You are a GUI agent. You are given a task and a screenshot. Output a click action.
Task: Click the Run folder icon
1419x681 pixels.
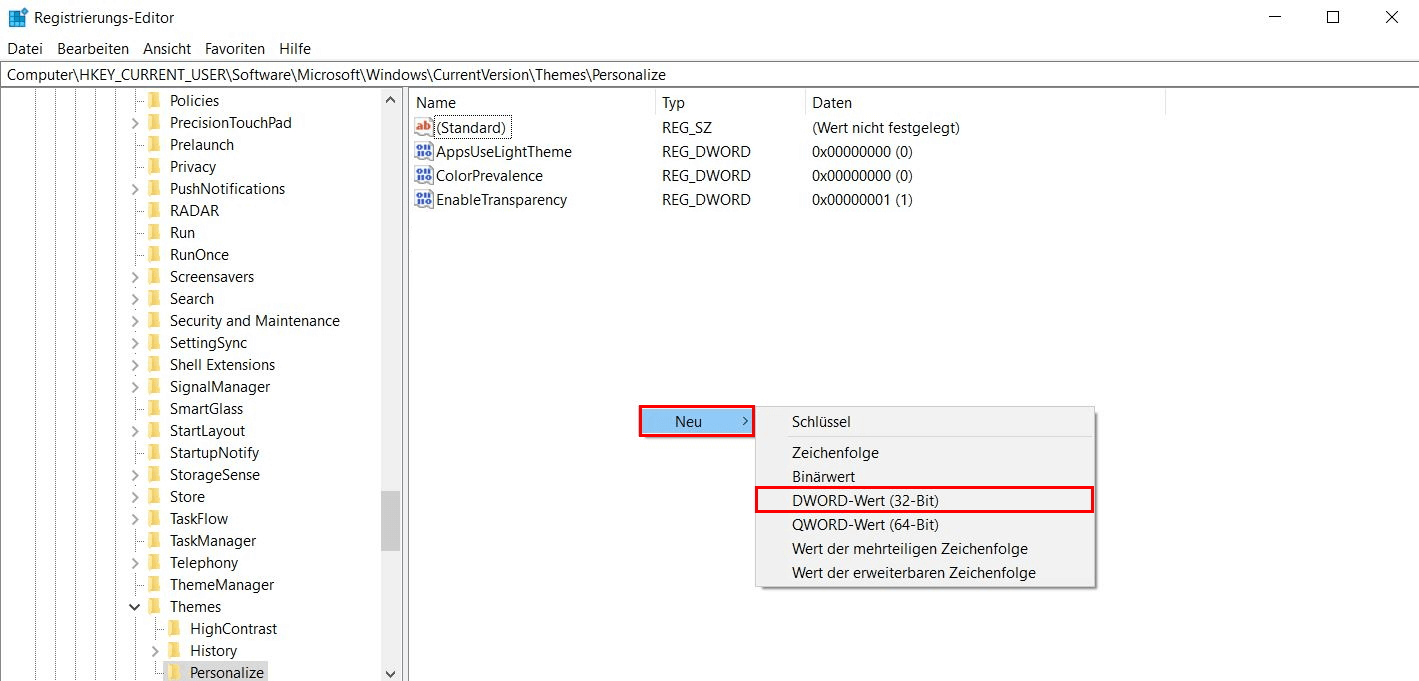(154, 232)
